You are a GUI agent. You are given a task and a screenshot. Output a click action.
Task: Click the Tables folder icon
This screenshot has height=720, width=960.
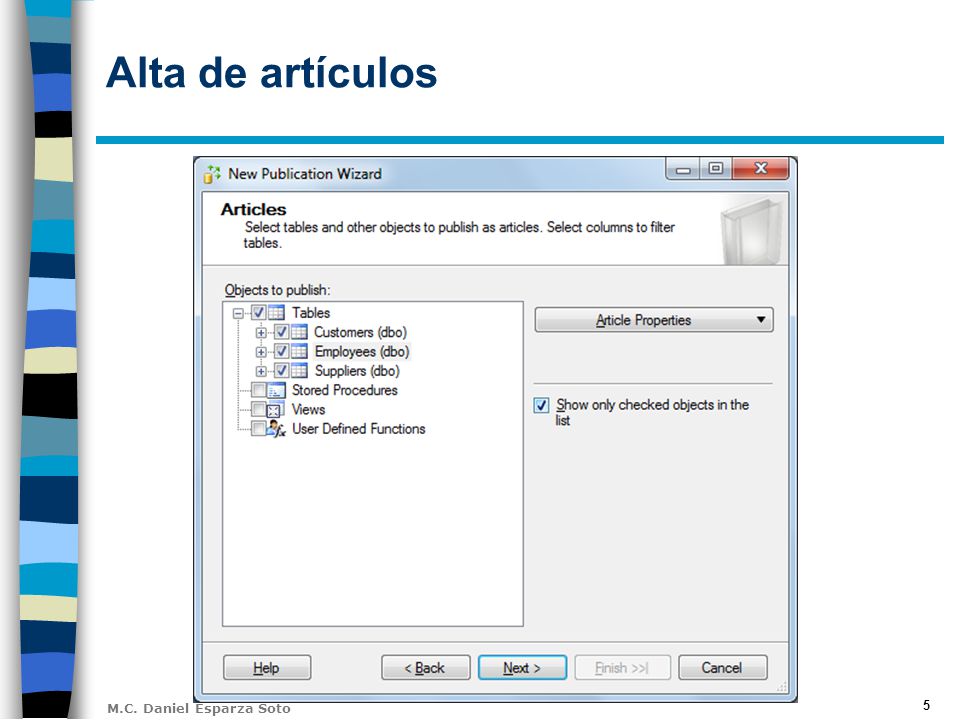pos(276,312)
